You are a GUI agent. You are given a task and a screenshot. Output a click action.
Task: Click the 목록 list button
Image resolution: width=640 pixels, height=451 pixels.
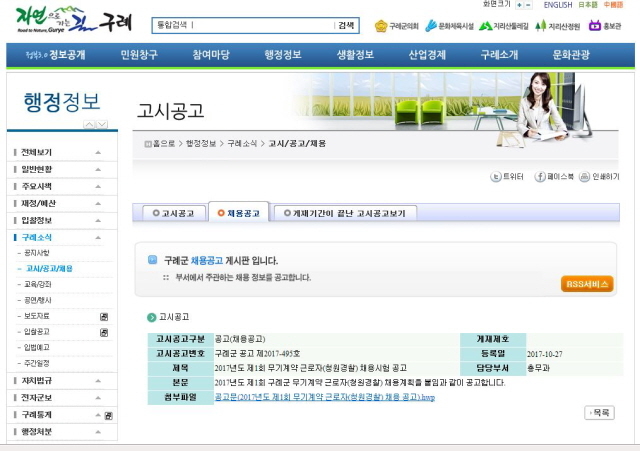click(599, 412)
